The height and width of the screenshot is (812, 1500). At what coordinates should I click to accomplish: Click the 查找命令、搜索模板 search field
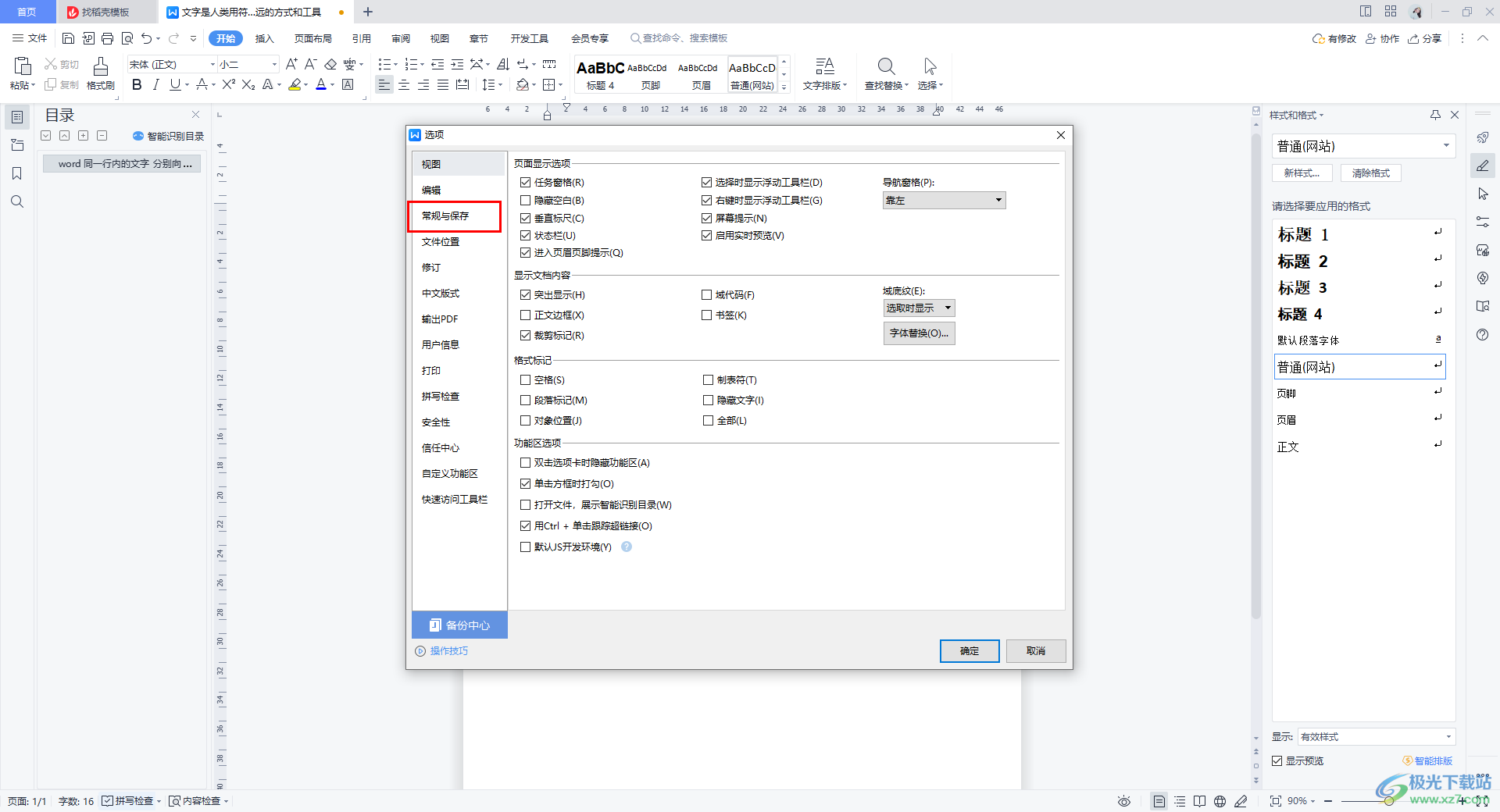680,38
